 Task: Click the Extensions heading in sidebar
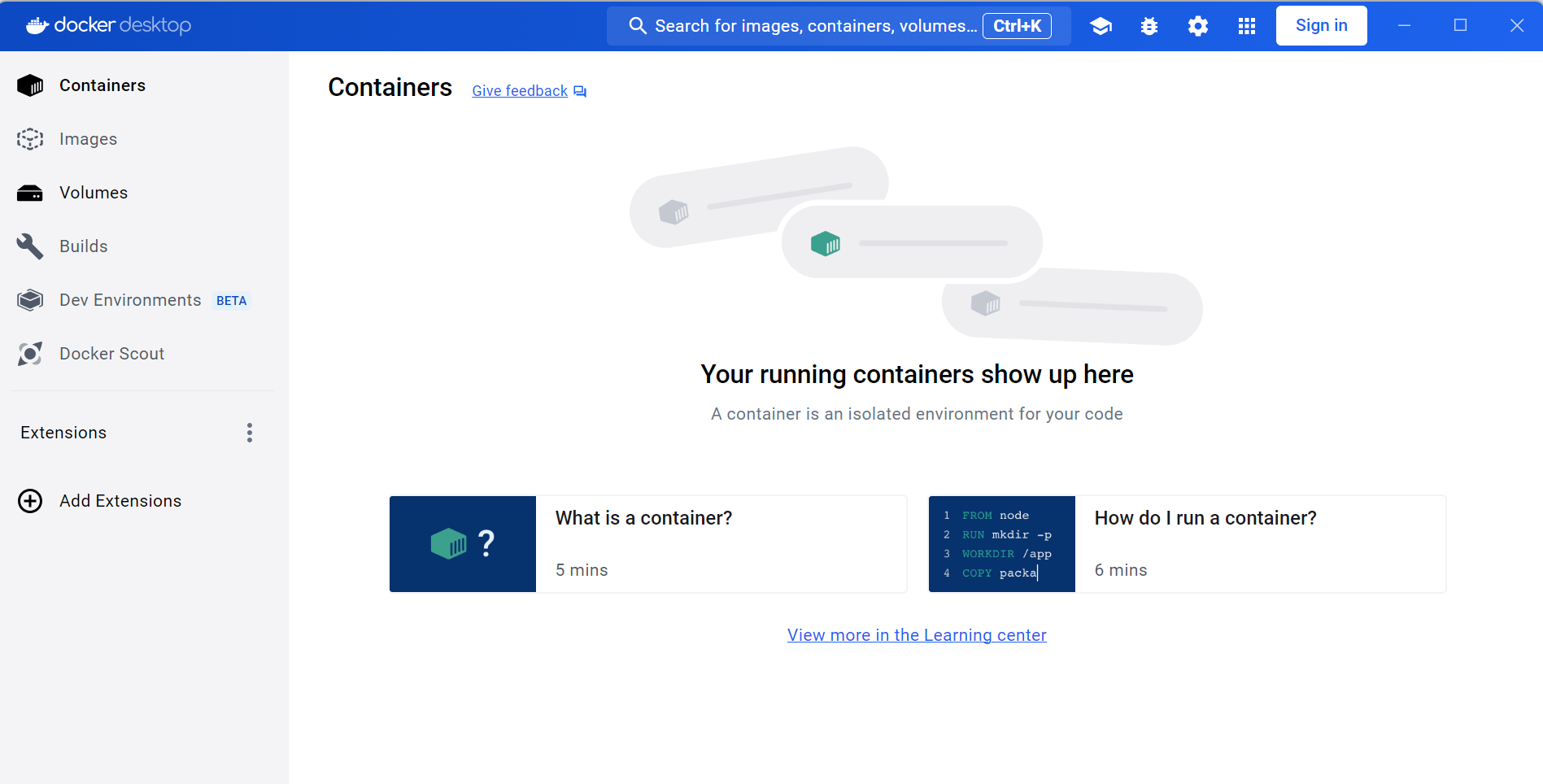point(63,433)
